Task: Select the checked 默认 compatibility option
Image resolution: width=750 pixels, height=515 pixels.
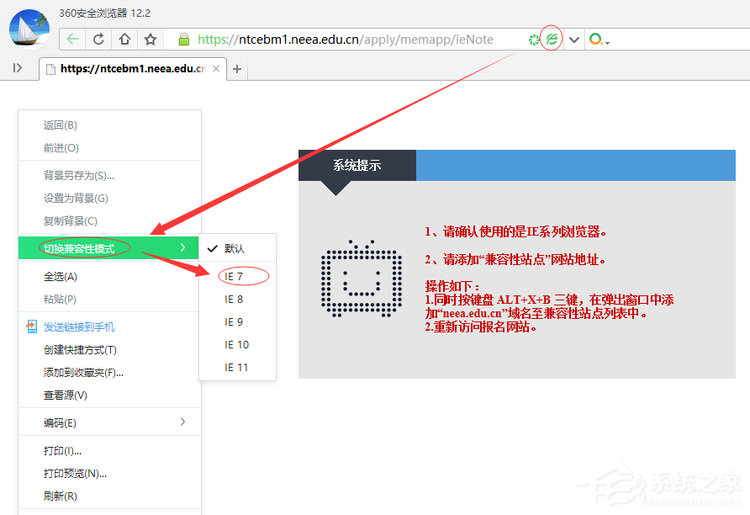Action: (x=234, y=248)
